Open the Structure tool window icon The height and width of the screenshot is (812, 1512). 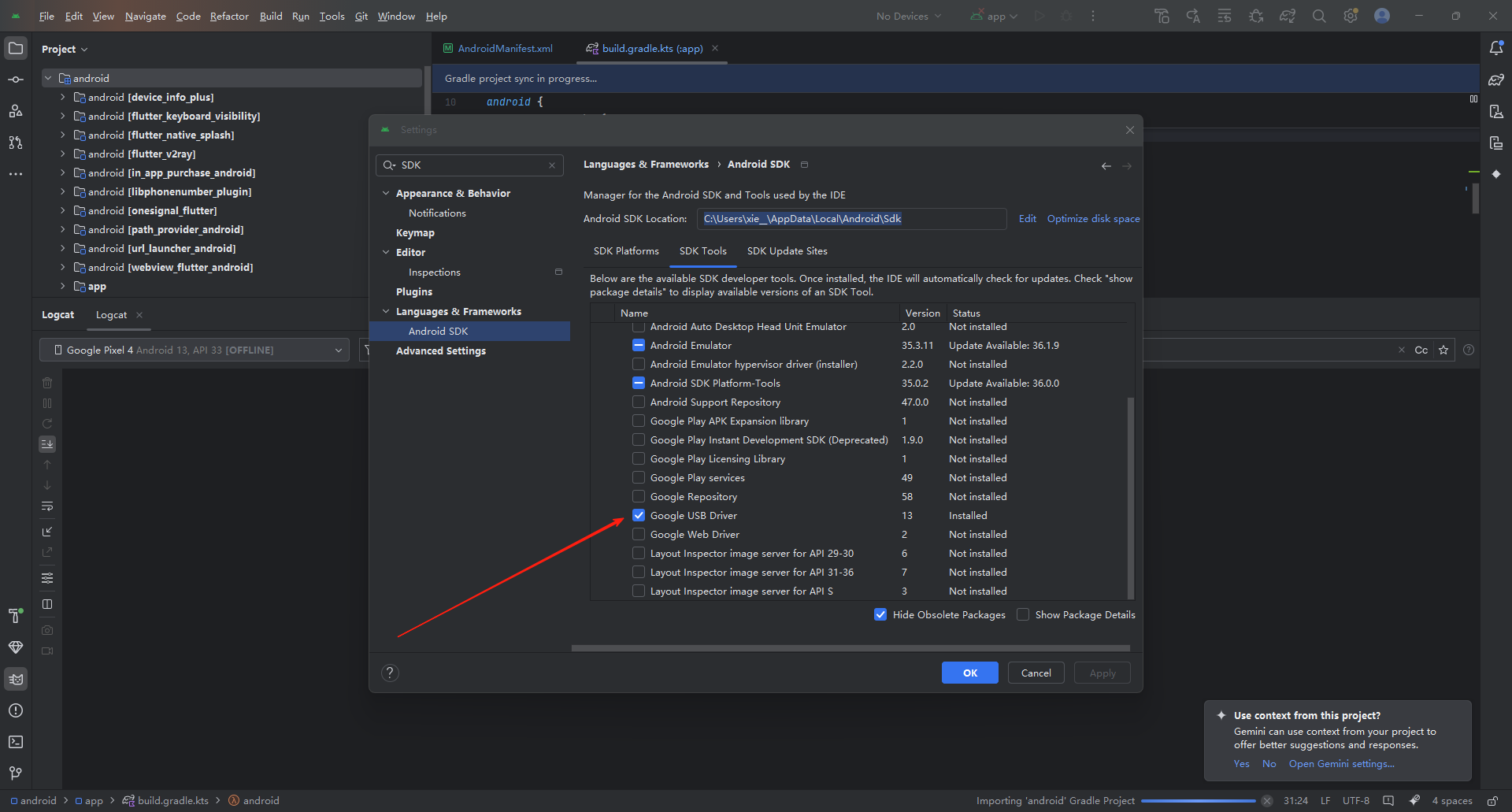click(x=16, y=111)
